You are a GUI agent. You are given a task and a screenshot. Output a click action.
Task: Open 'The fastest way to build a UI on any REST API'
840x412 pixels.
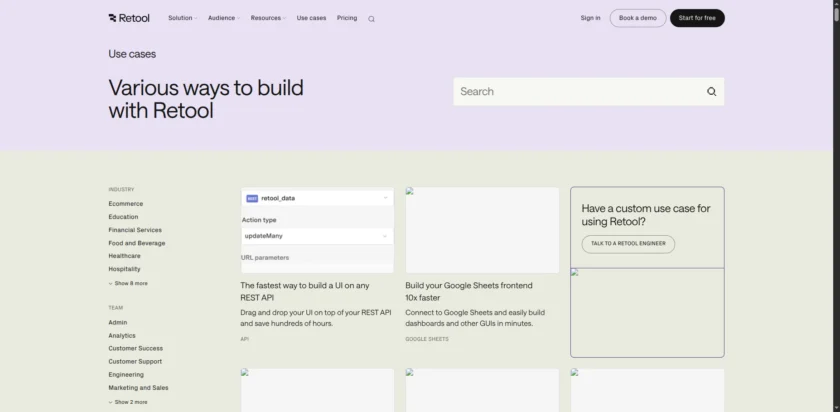[305, 291]
